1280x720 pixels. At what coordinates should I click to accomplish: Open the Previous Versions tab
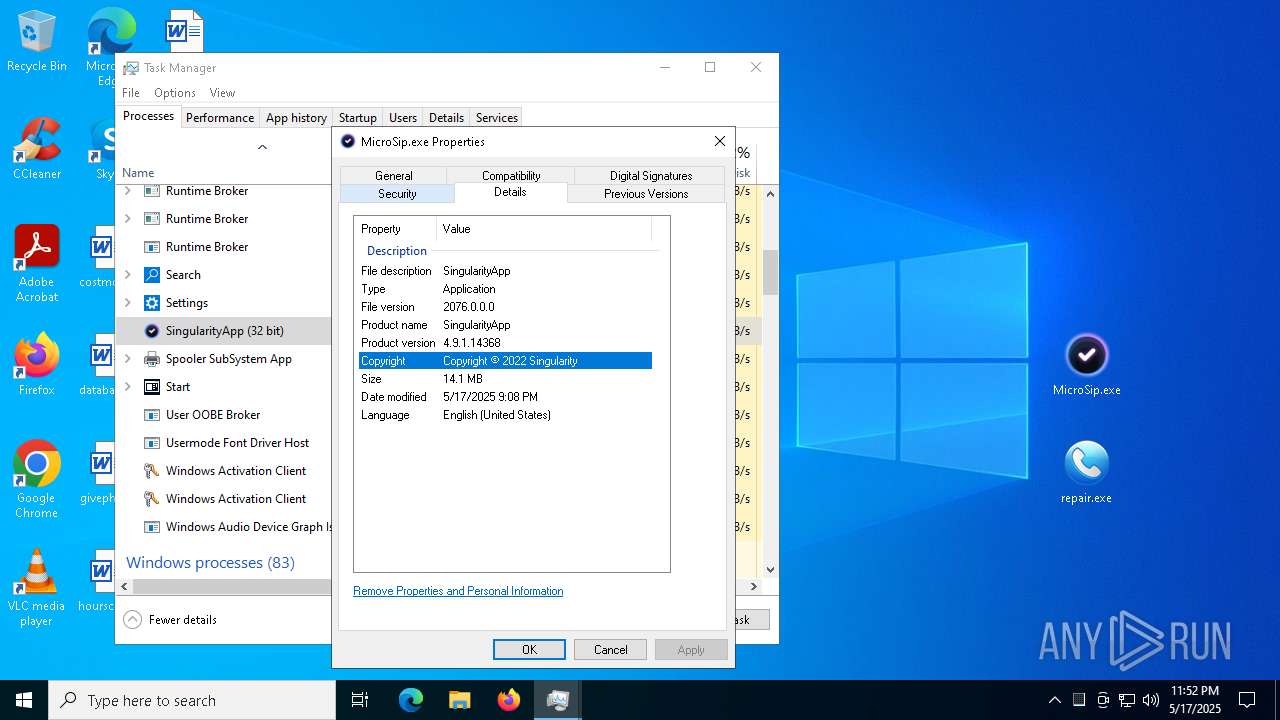coord(646,194)
